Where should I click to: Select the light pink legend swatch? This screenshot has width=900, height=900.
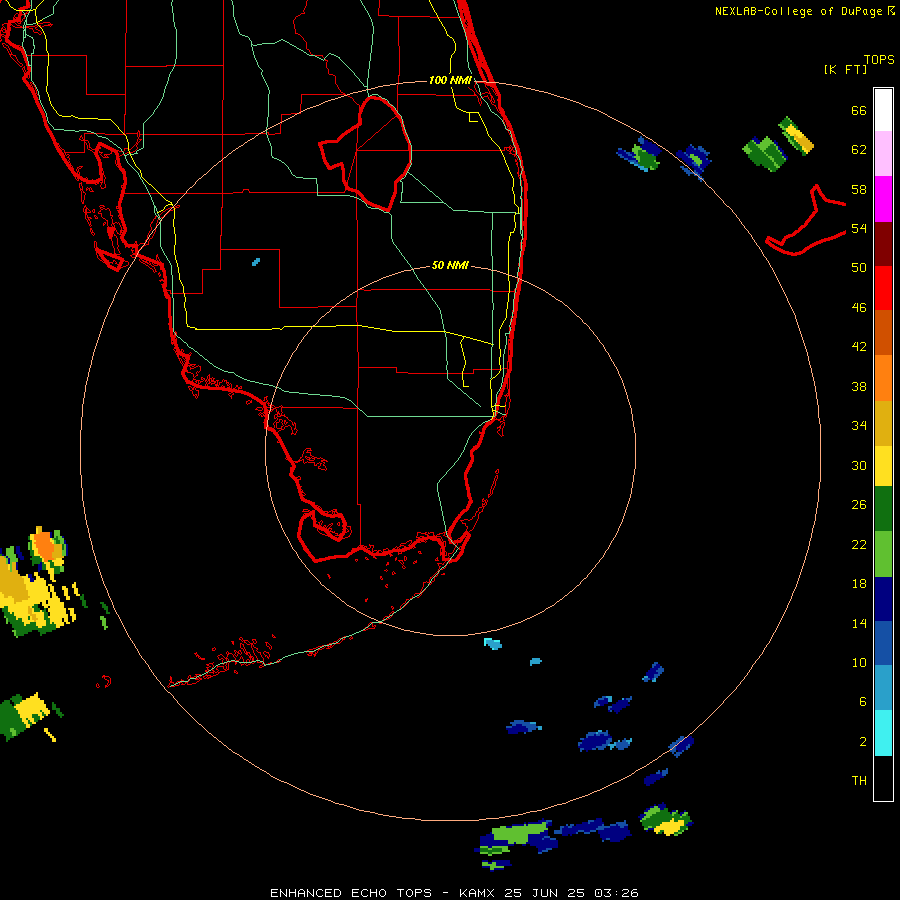(883, 154)
